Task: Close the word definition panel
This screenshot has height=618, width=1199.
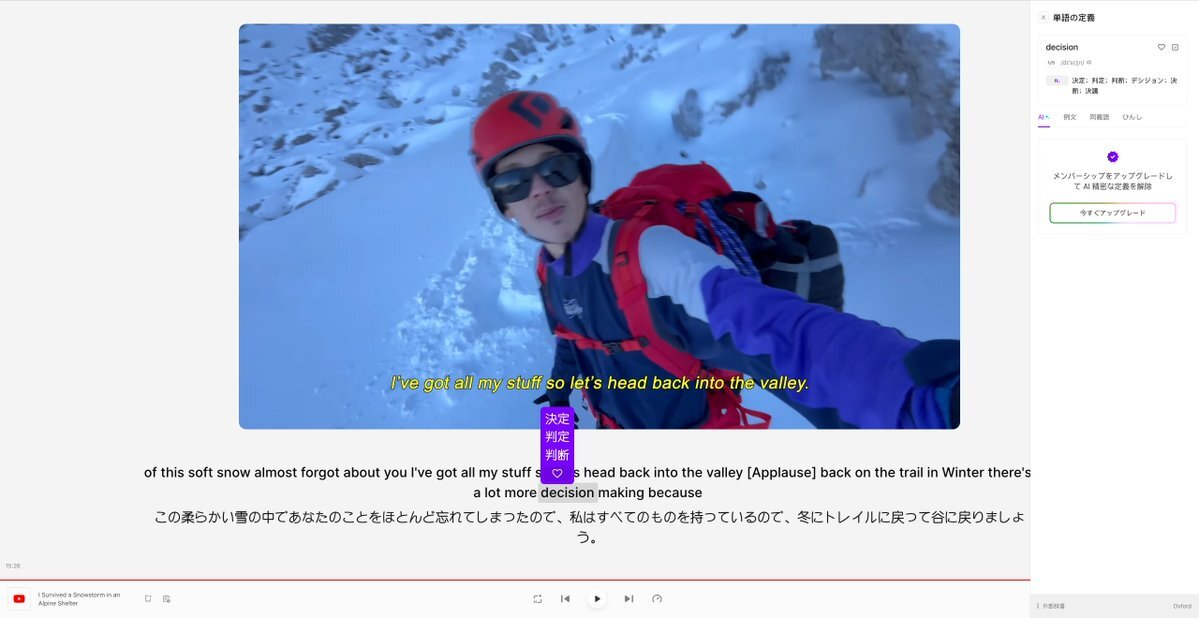Action: pos(1043,18)
